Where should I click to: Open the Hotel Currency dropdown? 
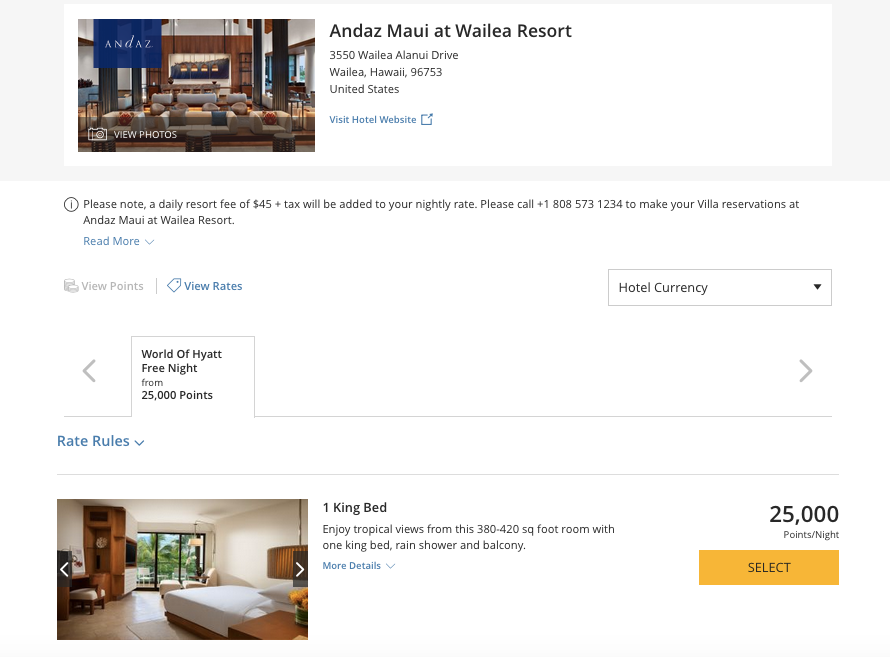[720, 288]
